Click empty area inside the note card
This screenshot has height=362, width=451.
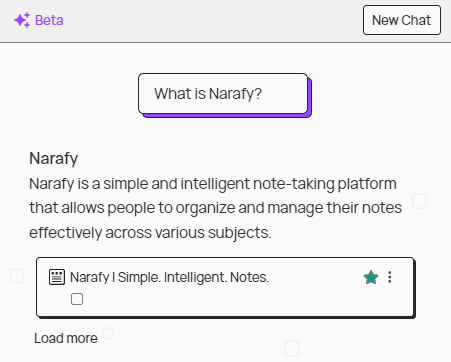point(233,300)
